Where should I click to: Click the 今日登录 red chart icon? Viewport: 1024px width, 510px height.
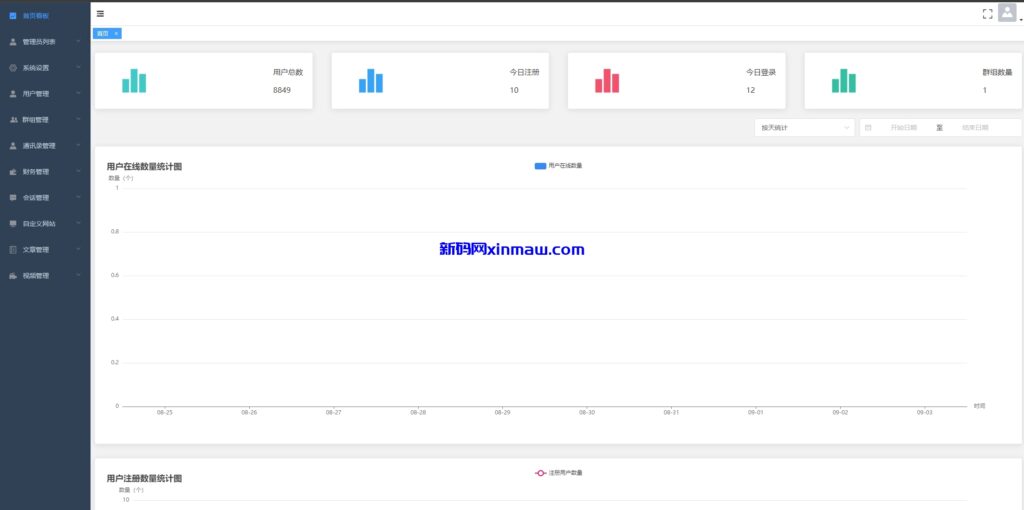(x=607, y=81)
